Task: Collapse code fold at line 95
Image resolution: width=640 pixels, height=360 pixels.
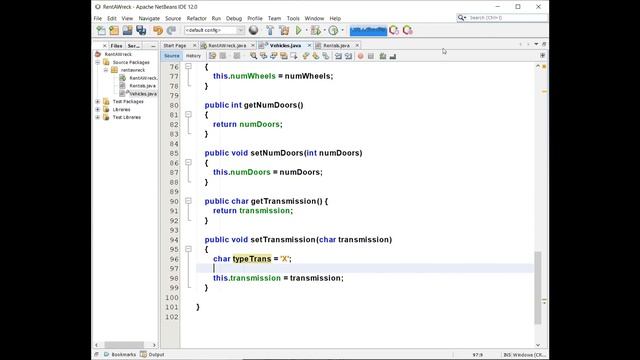Action: [x=188, y=249]
